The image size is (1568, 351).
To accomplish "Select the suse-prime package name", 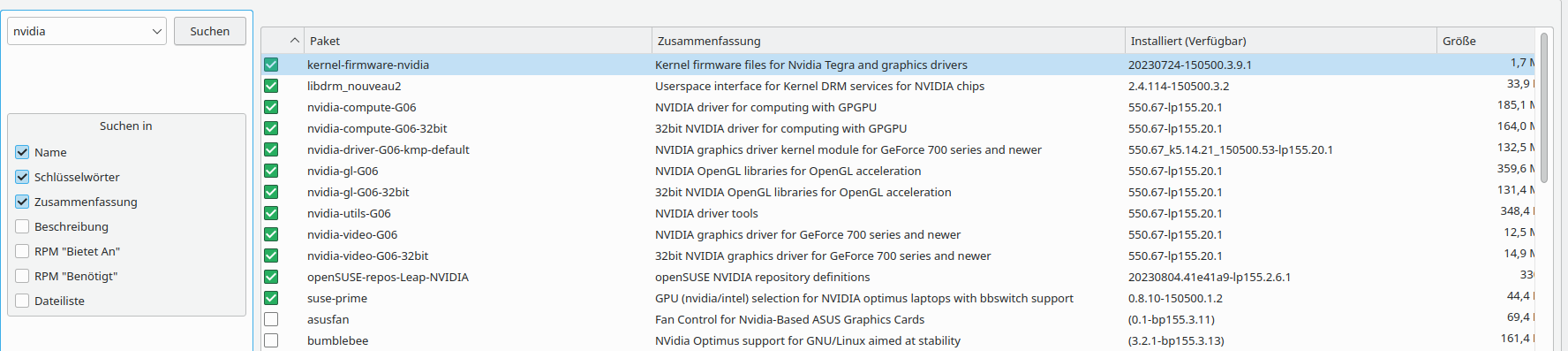I will [337, 298].
